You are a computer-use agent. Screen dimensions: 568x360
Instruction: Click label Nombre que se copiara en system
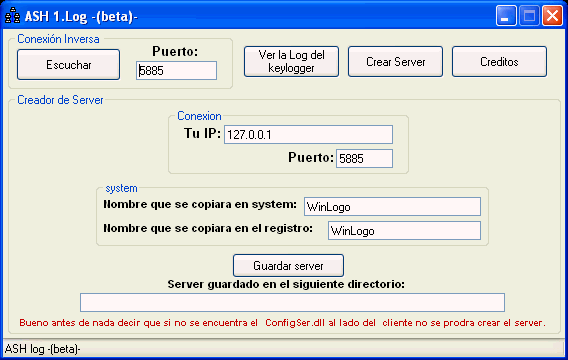(200, 205)
